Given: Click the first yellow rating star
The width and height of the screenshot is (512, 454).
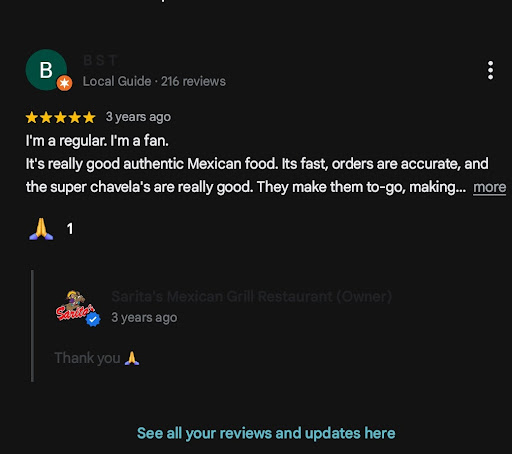Looking at the screenshot, I should 32,117.
